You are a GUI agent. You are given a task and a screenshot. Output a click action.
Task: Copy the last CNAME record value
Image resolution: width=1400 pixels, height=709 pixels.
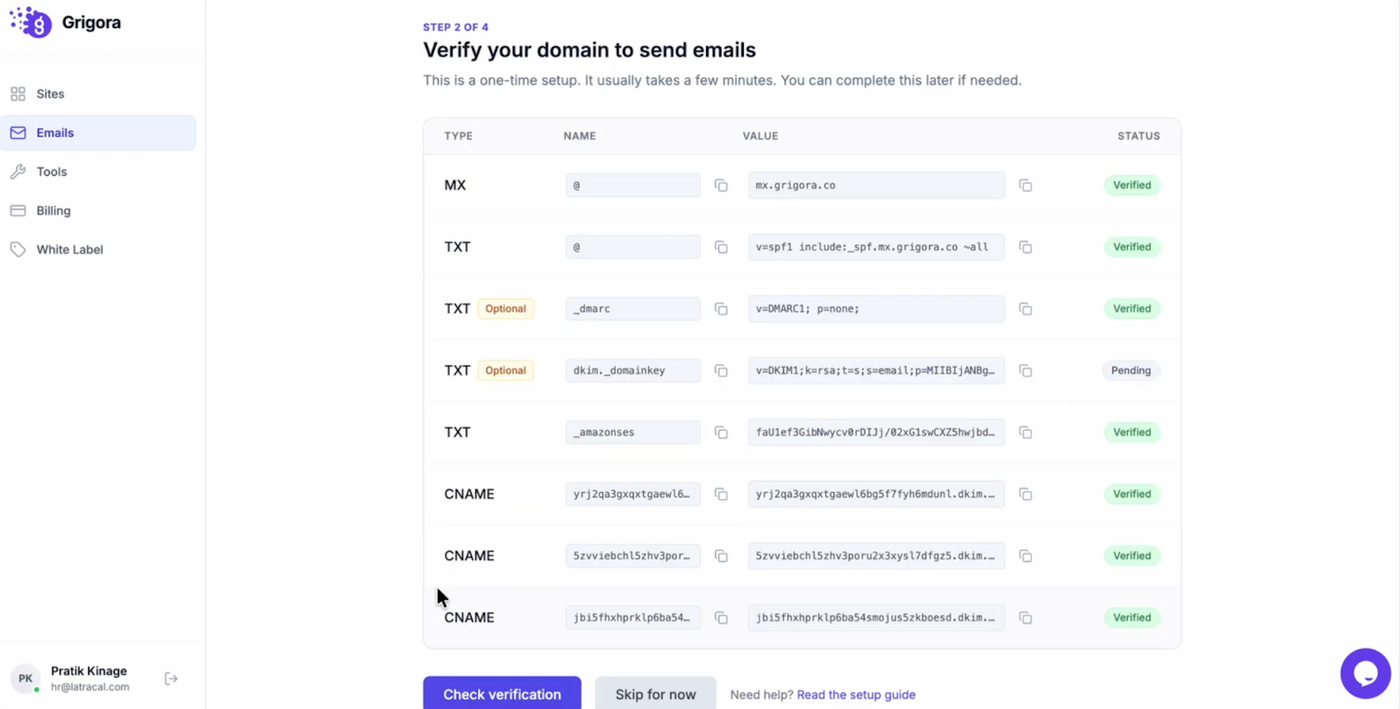tap(1025, 618)
